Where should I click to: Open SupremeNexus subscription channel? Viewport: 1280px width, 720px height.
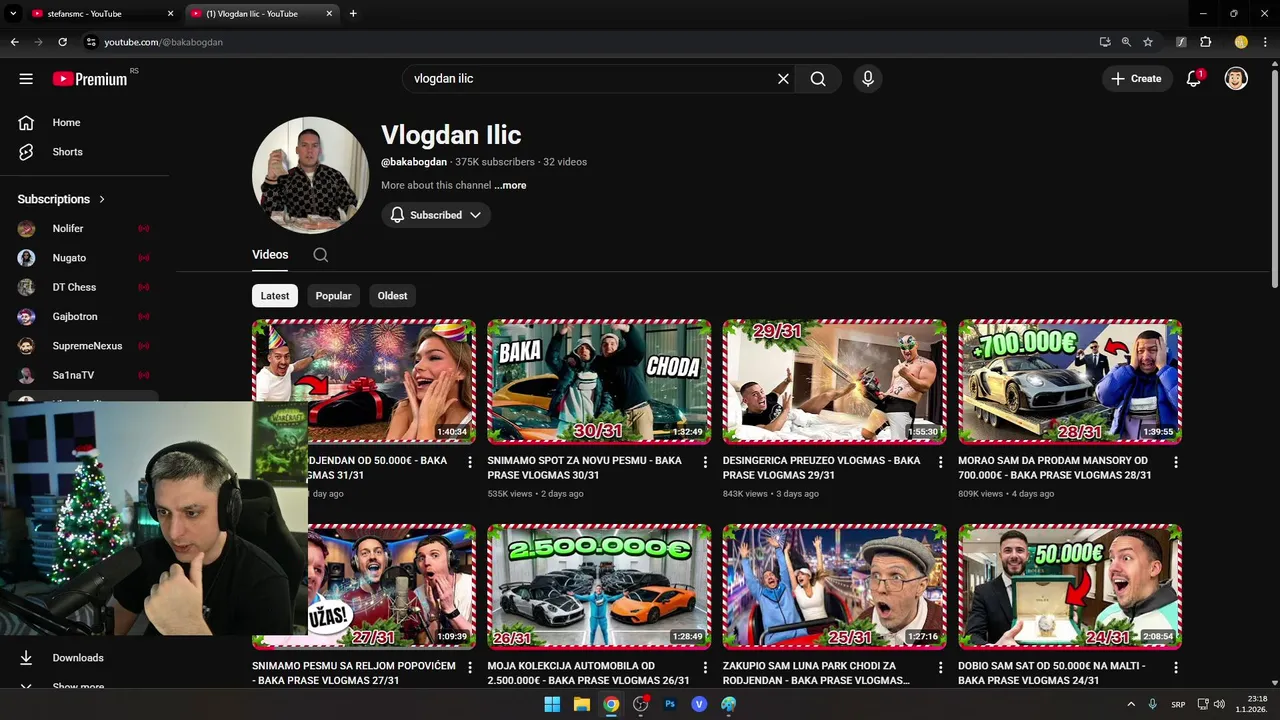click(84, 346)
